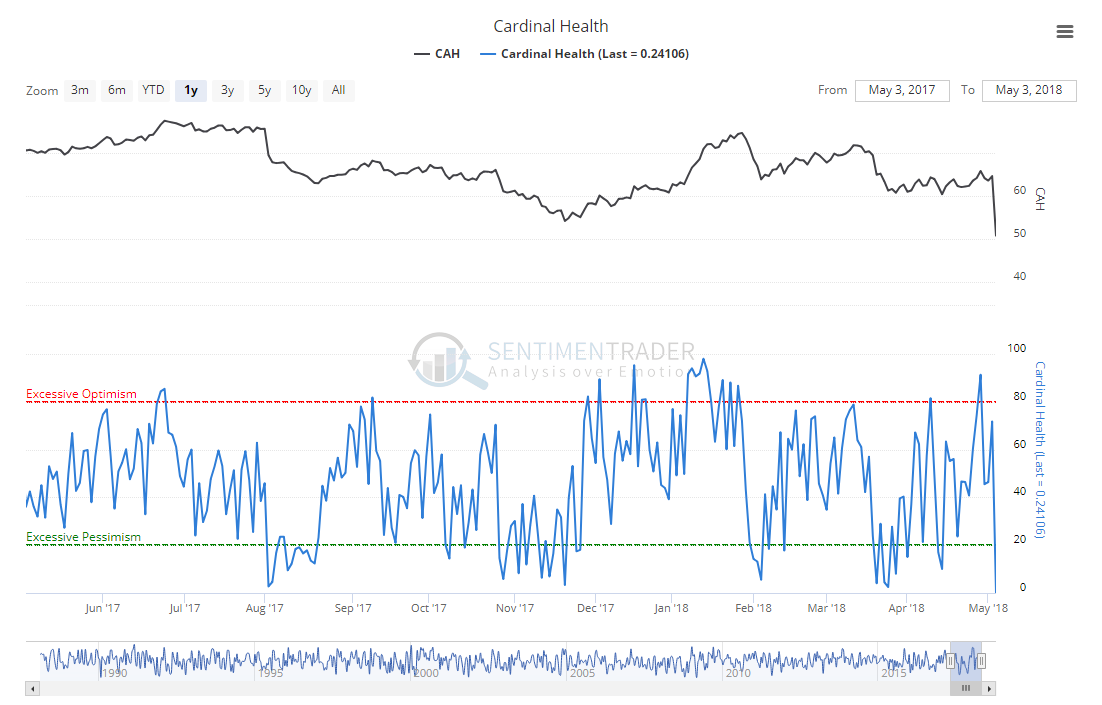Click the 2005 label in navigator
The height and width of the screenshot is (705, 1102).
point(582,673)
